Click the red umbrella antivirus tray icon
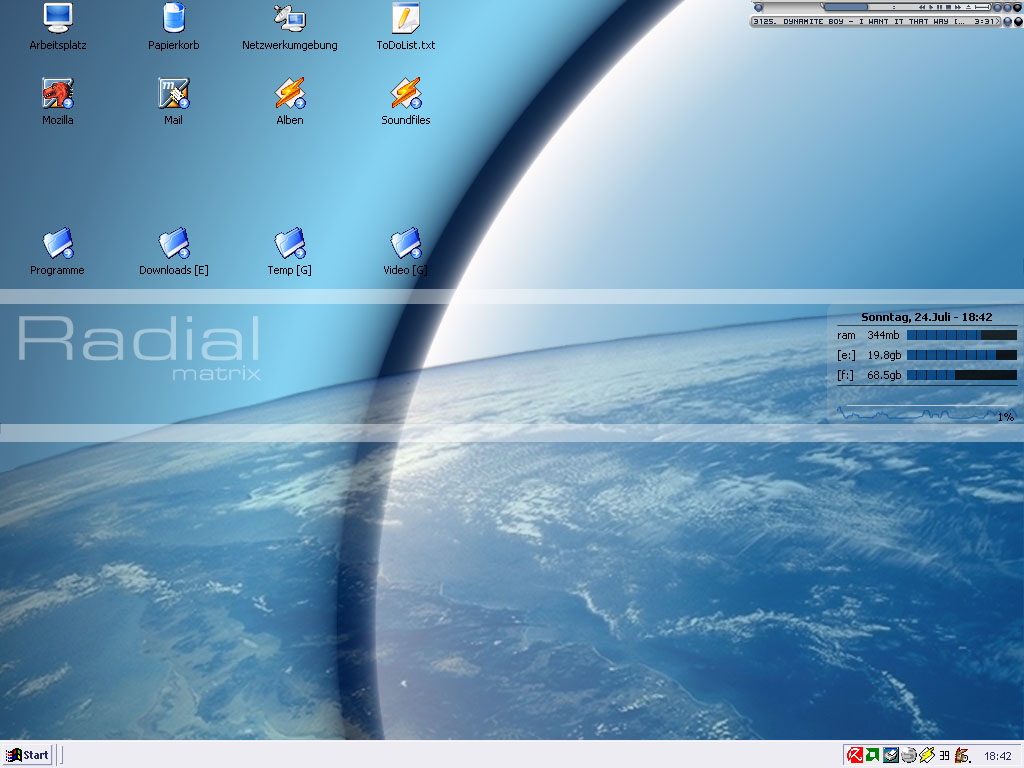 pyautogui.click(x=855, y=755)
